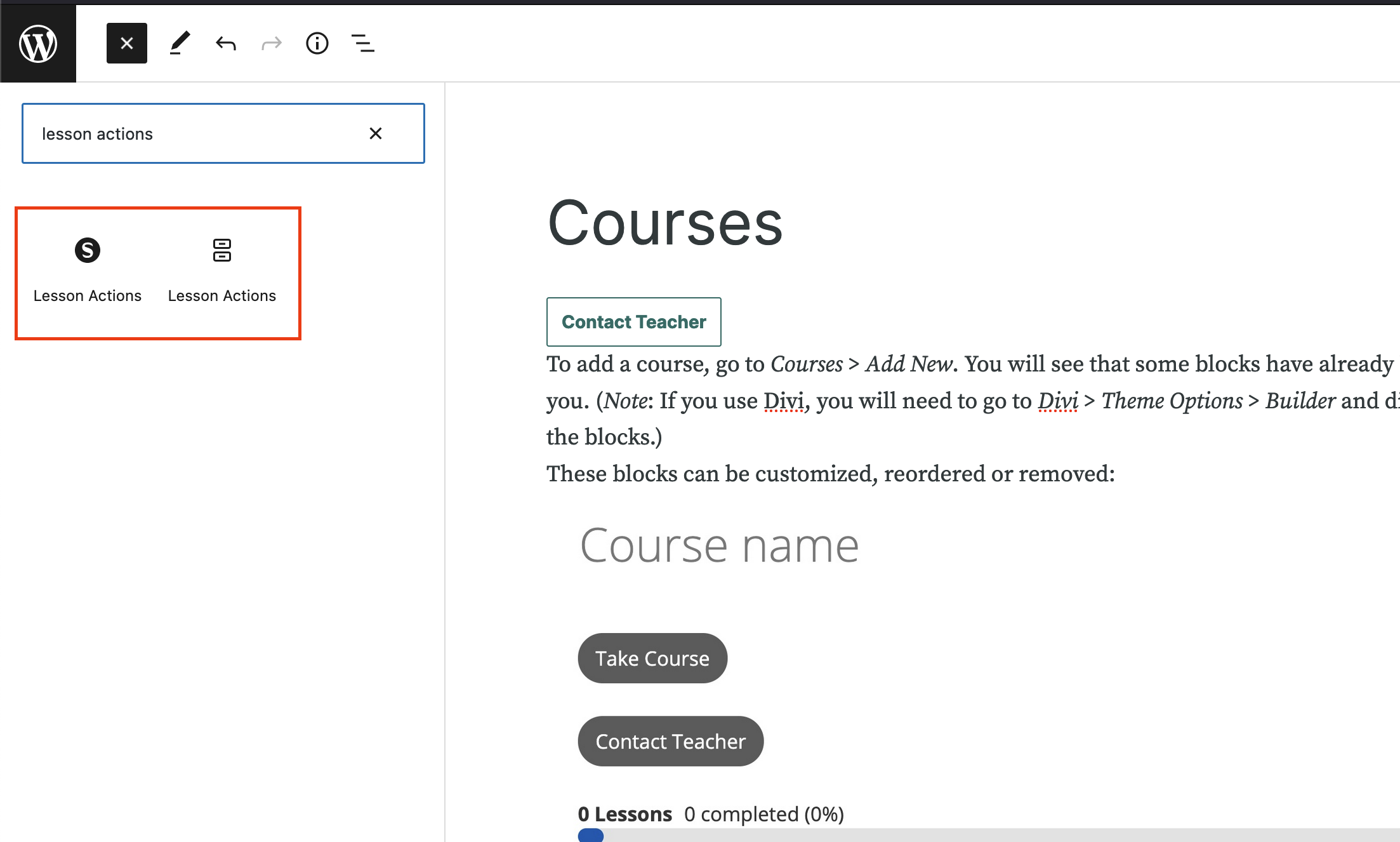Close the block inserter panel
The height and width of the screenshot is (842, 1400).
(x=127, y=43)
